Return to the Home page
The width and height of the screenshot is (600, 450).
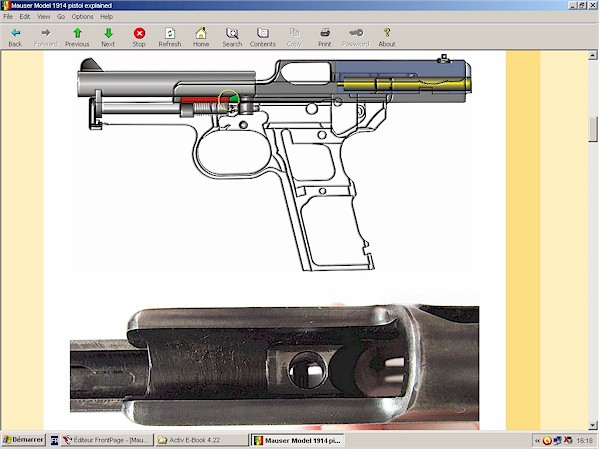[201, 38]
